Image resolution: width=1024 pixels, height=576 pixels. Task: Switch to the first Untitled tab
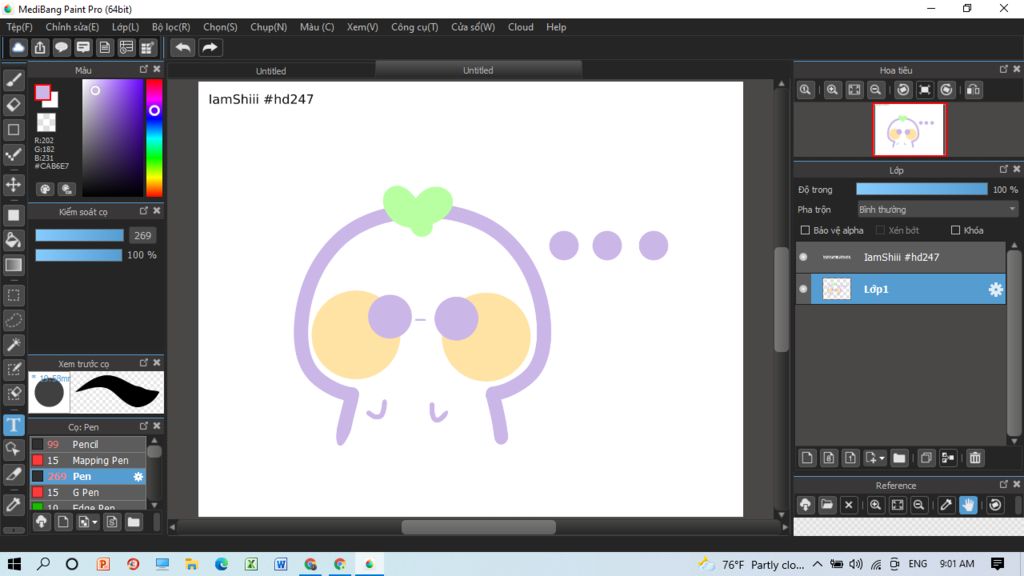271,71
